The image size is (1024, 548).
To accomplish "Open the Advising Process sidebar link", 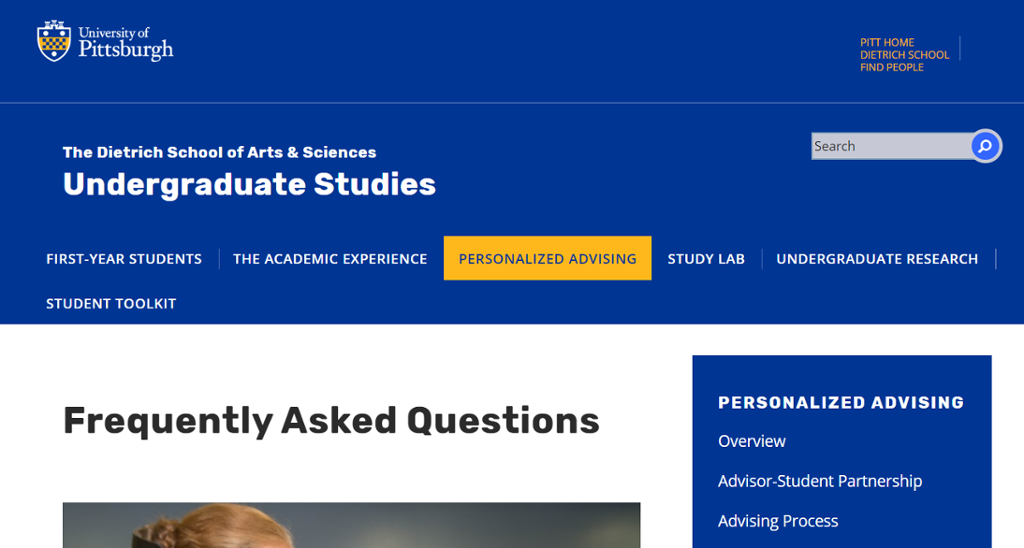I will click(x=778, y=521).
